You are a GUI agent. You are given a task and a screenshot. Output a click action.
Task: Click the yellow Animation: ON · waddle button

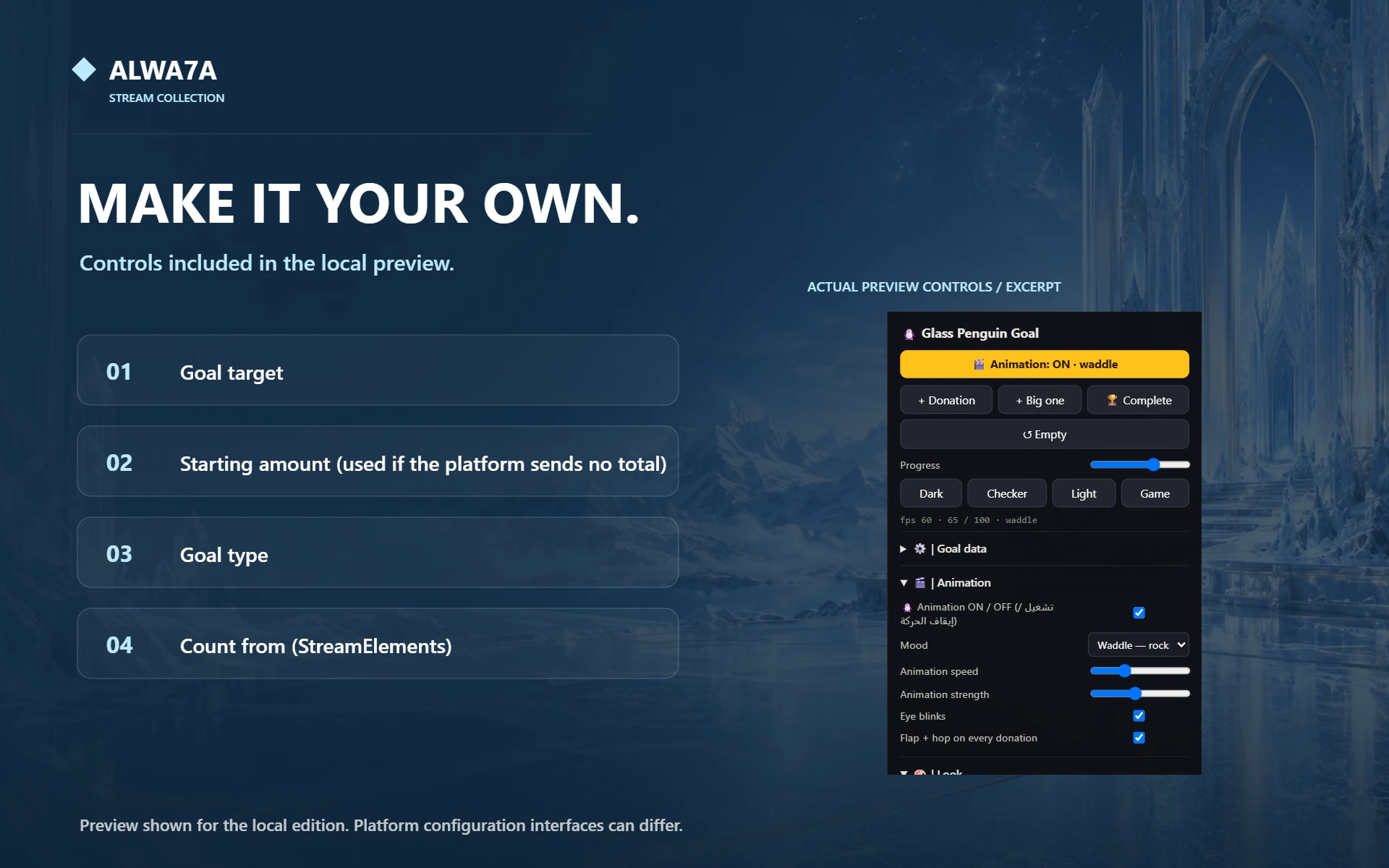[x=1044, y=365]
